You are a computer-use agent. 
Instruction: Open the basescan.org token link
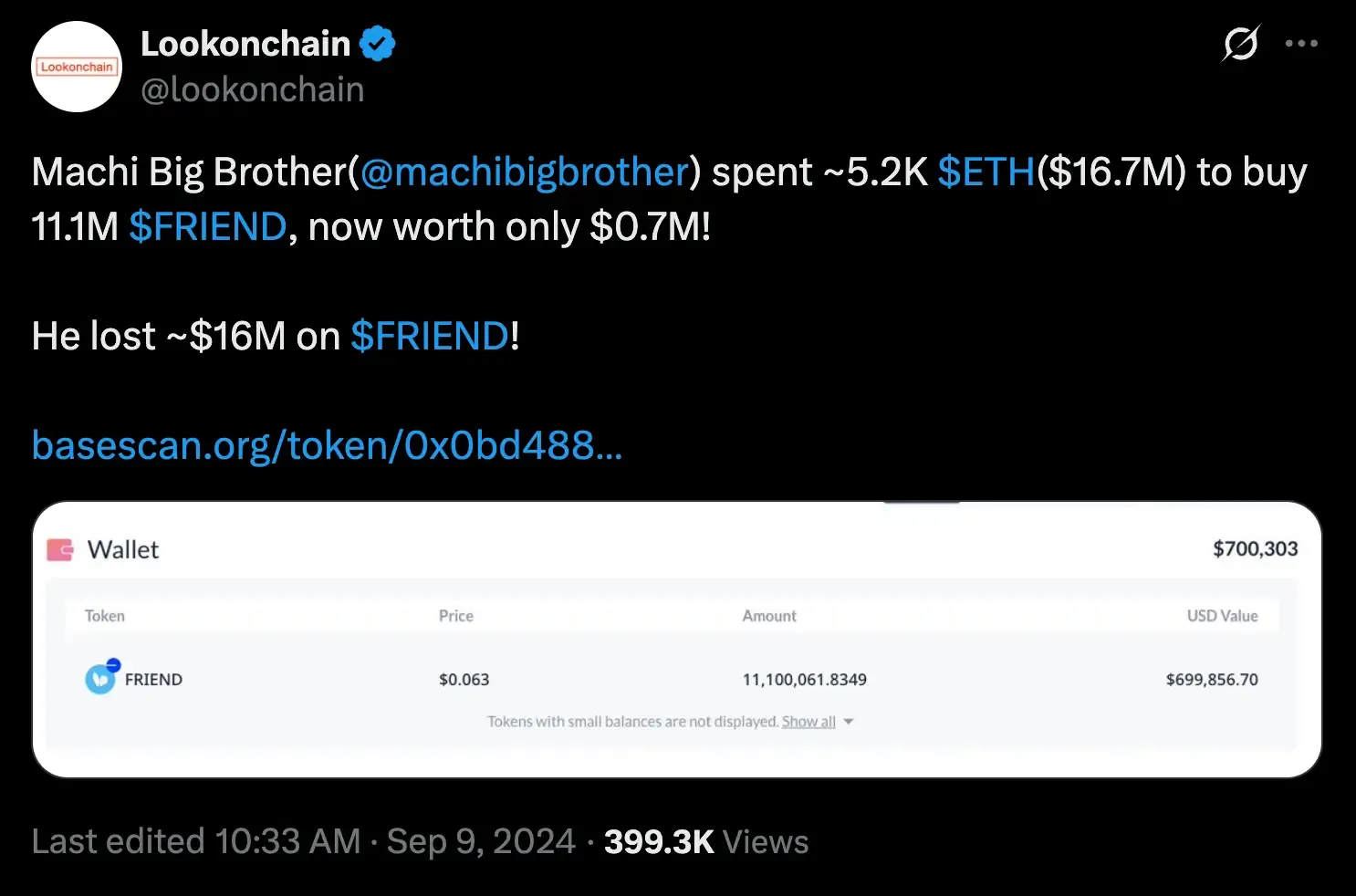327,445
